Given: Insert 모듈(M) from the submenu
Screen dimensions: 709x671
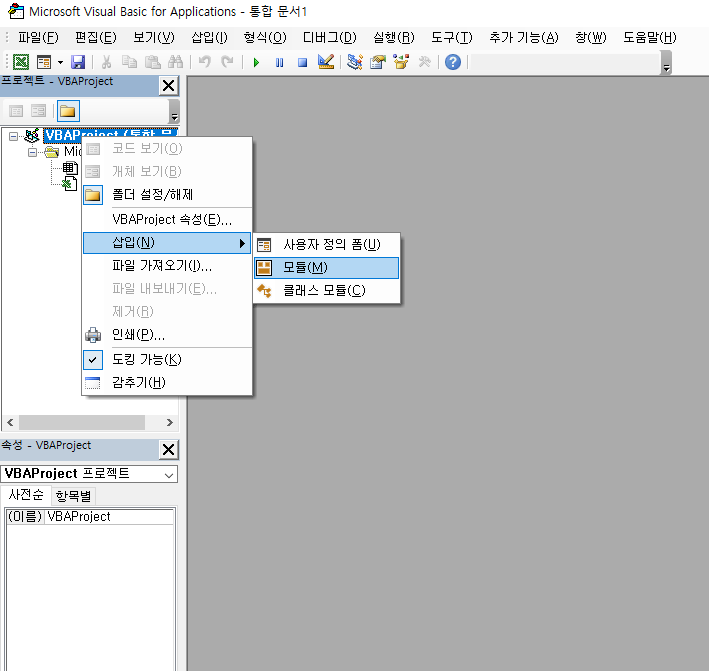Looking at the screenshot, I should pos(326,268).
